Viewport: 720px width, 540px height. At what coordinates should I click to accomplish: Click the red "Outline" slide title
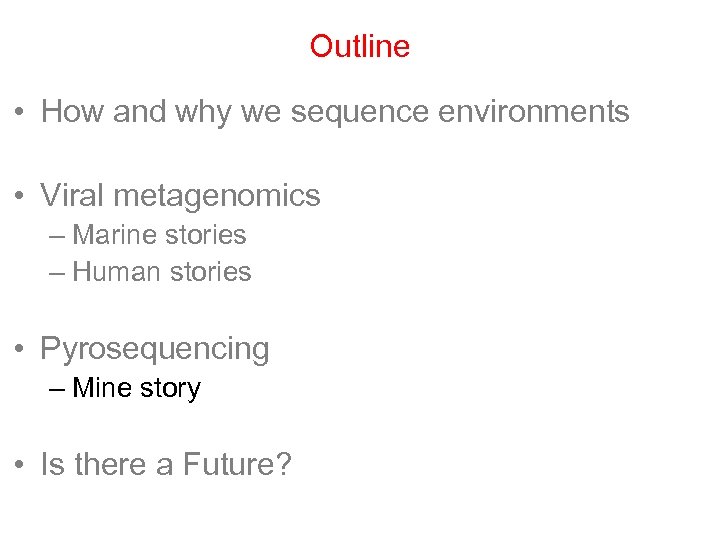click(x=360, y=47)
